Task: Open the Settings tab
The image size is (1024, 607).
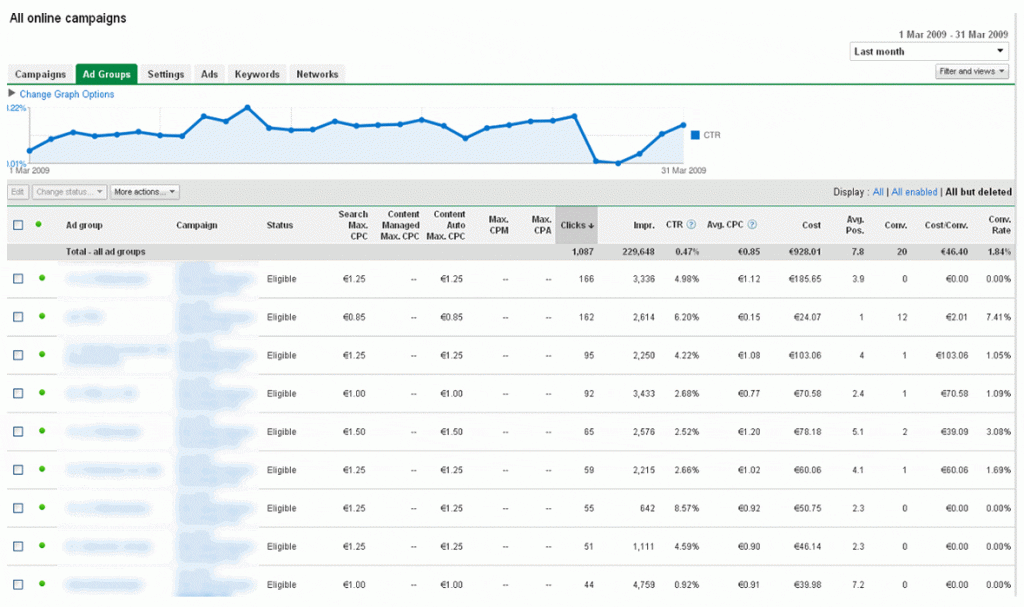Action: click(x=166, y=74)
